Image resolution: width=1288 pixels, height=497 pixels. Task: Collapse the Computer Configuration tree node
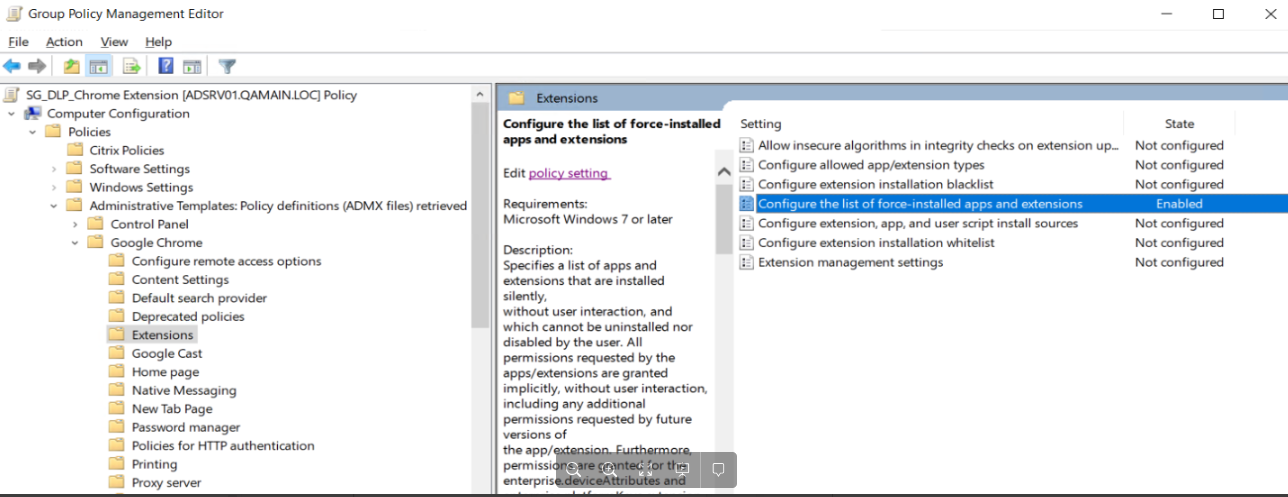[x=11, y=114]
